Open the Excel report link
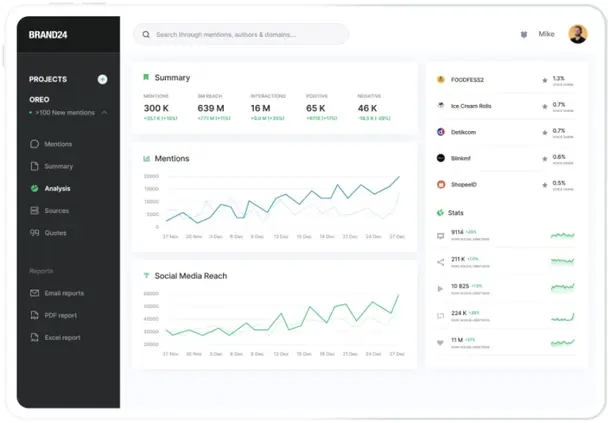The width and height of the screenshot is (608, 423). [x=62, y=338]
